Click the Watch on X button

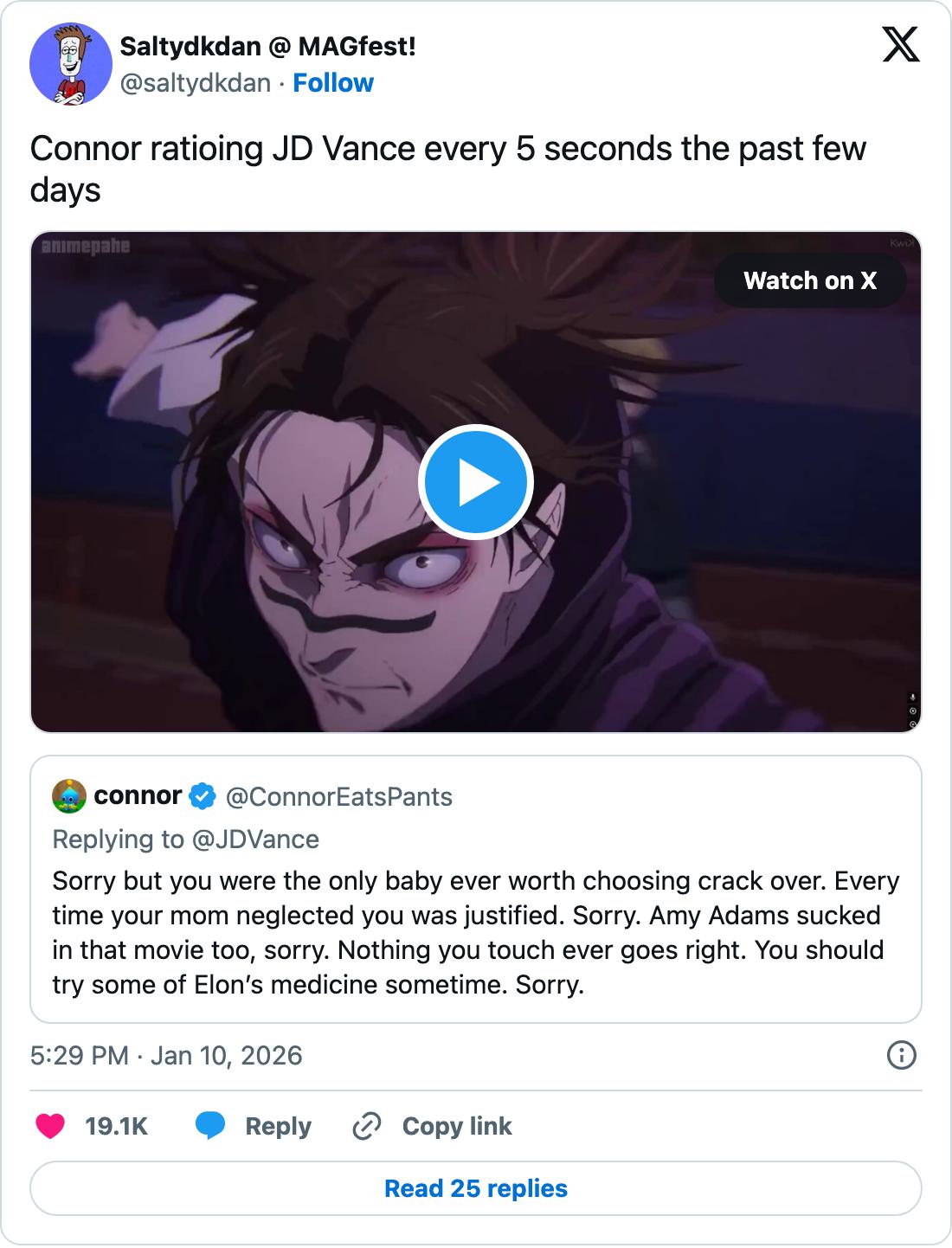click(x=810, y=280)
